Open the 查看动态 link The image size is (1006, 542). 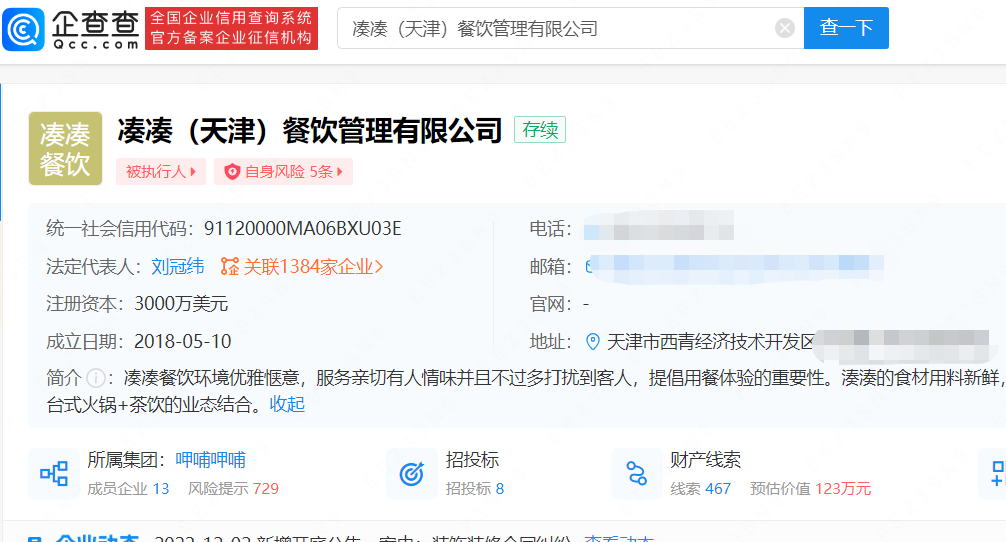[618, 538]
